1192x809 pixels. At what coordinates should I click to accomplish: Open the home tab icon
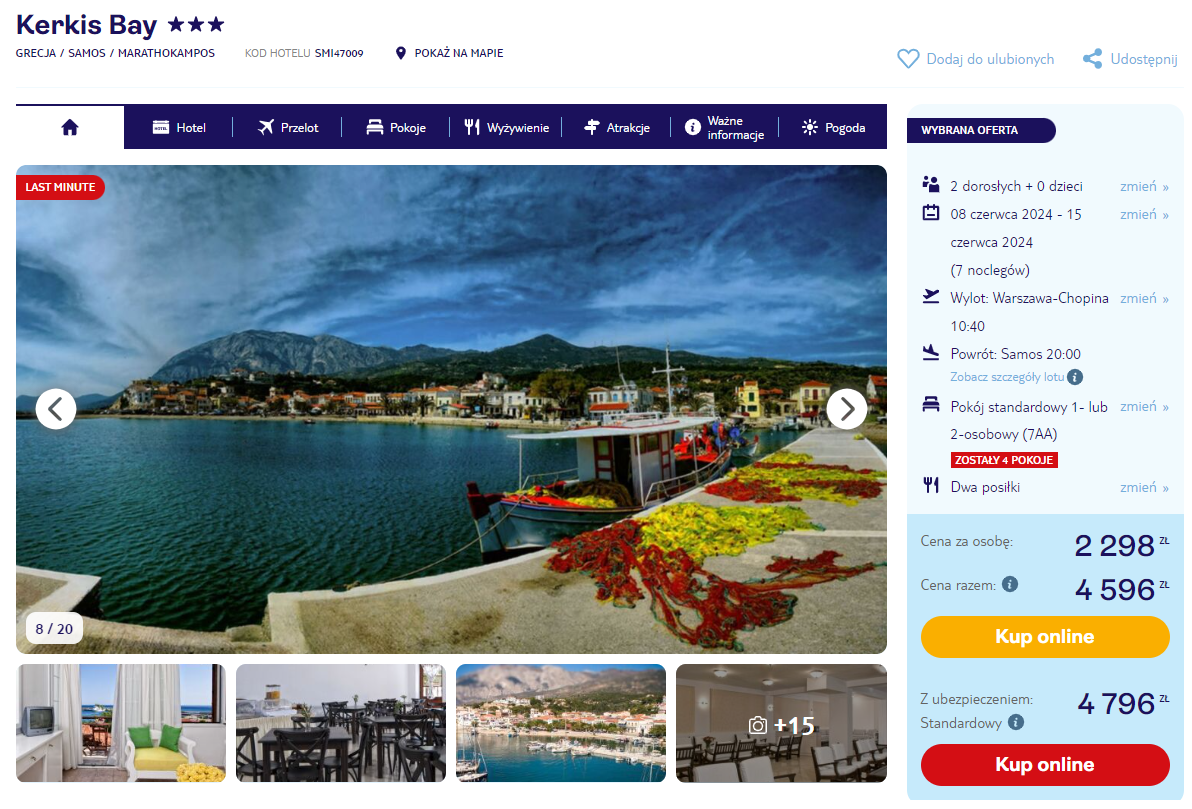tap(70, 127)
